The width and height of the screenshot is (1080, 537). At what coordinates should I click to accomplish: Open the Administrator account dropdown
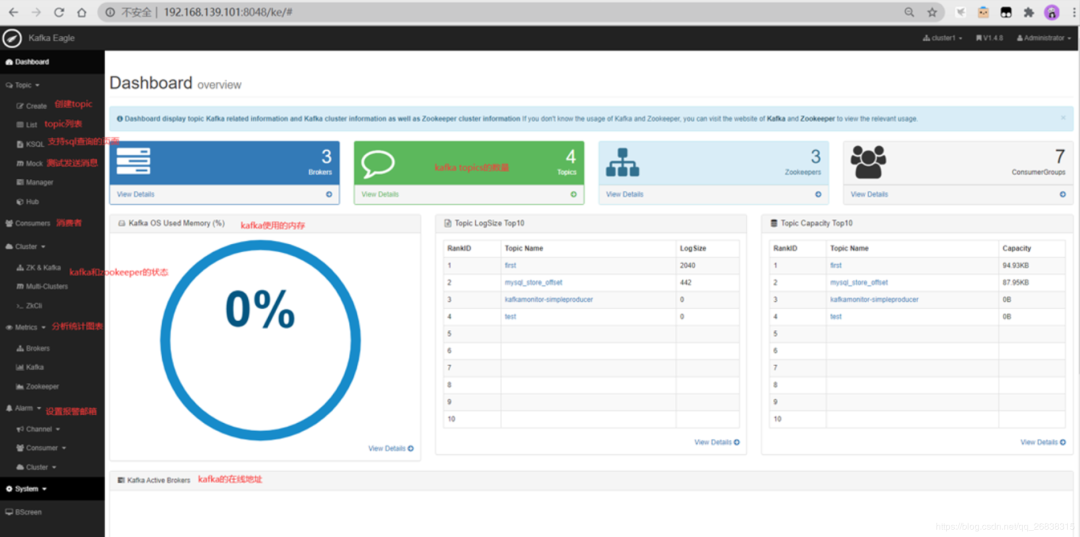[x=1043, y=39]
